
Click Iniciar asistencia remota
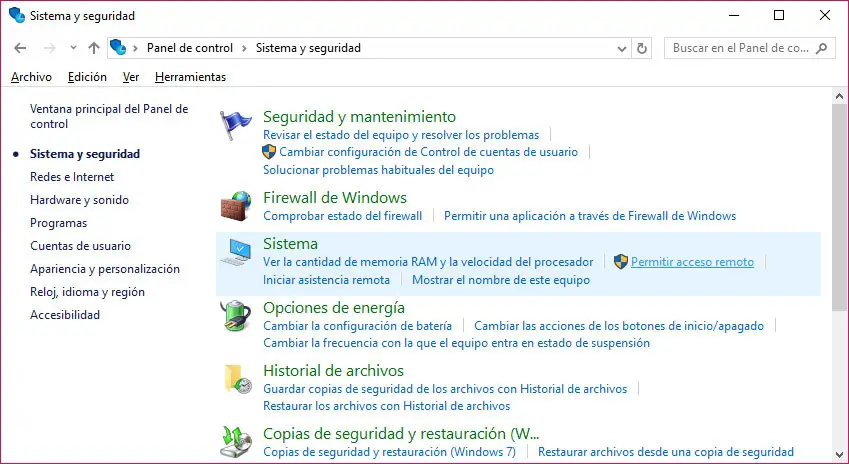click(326, 280)
